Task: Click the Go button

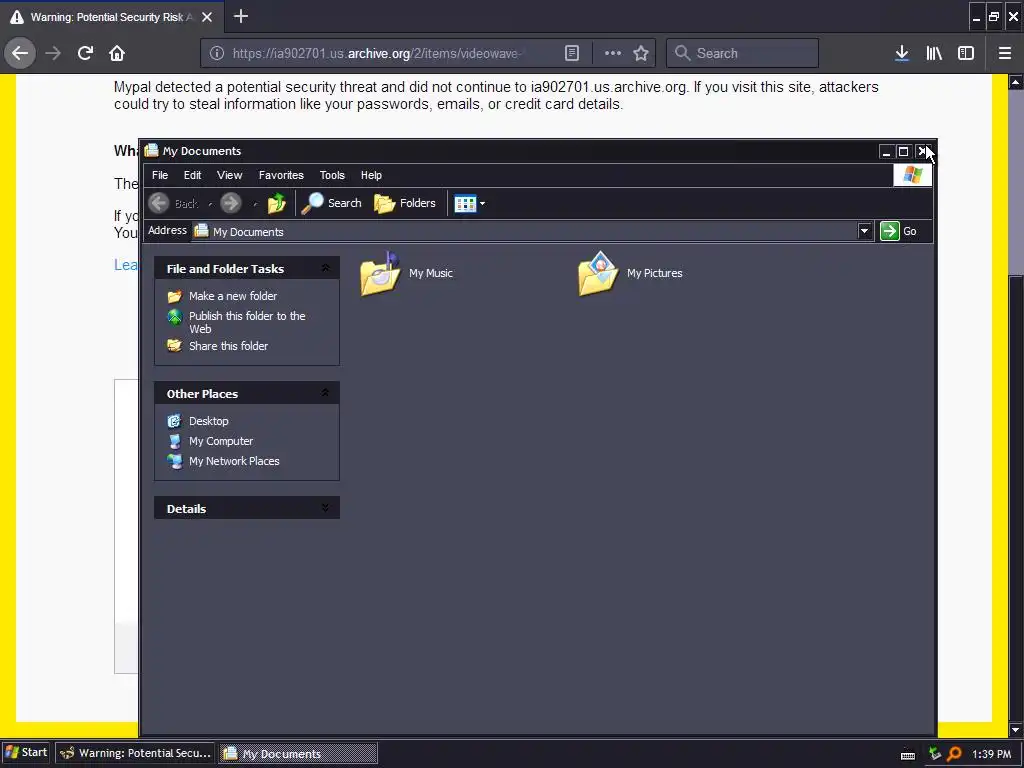Action: (x=899, y=231)
